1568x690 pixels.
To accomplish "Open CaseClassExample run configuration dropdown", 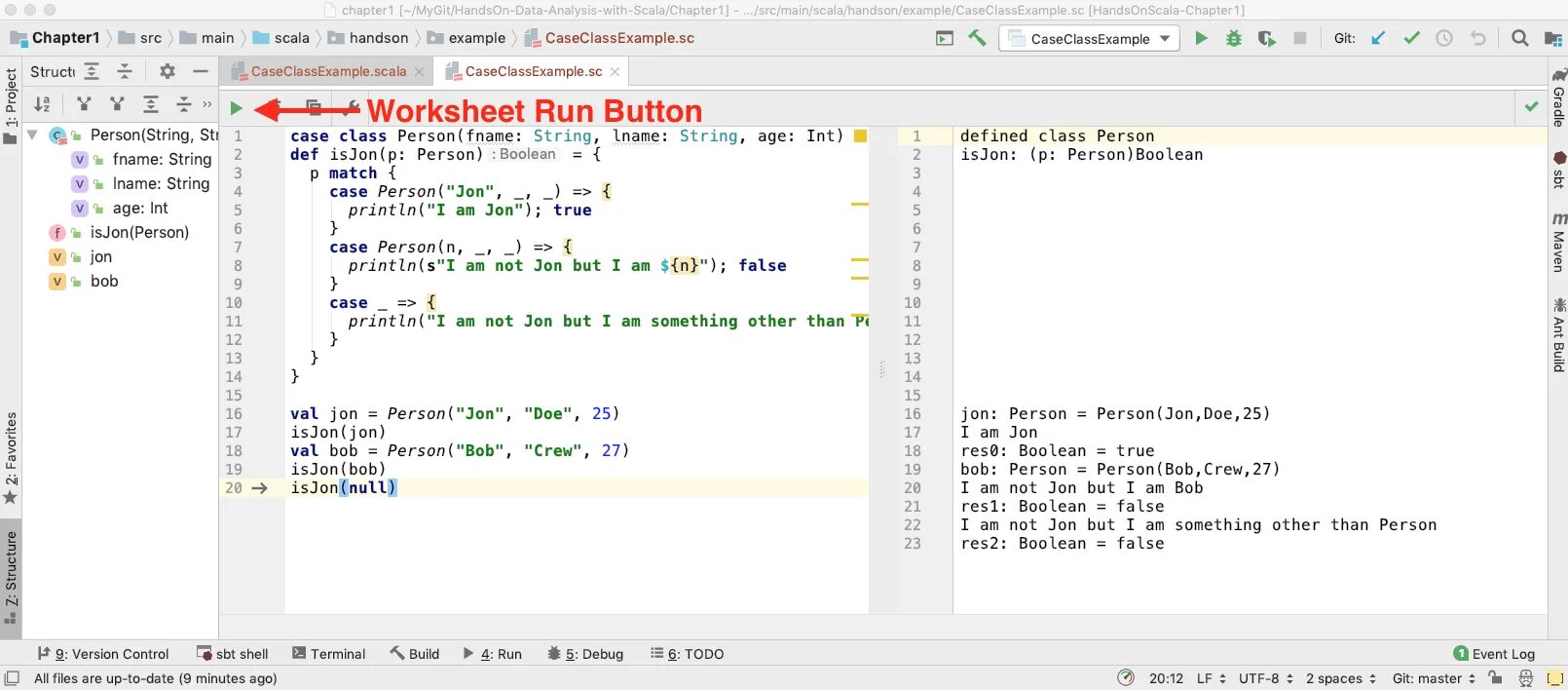I will coord(1090,38).
